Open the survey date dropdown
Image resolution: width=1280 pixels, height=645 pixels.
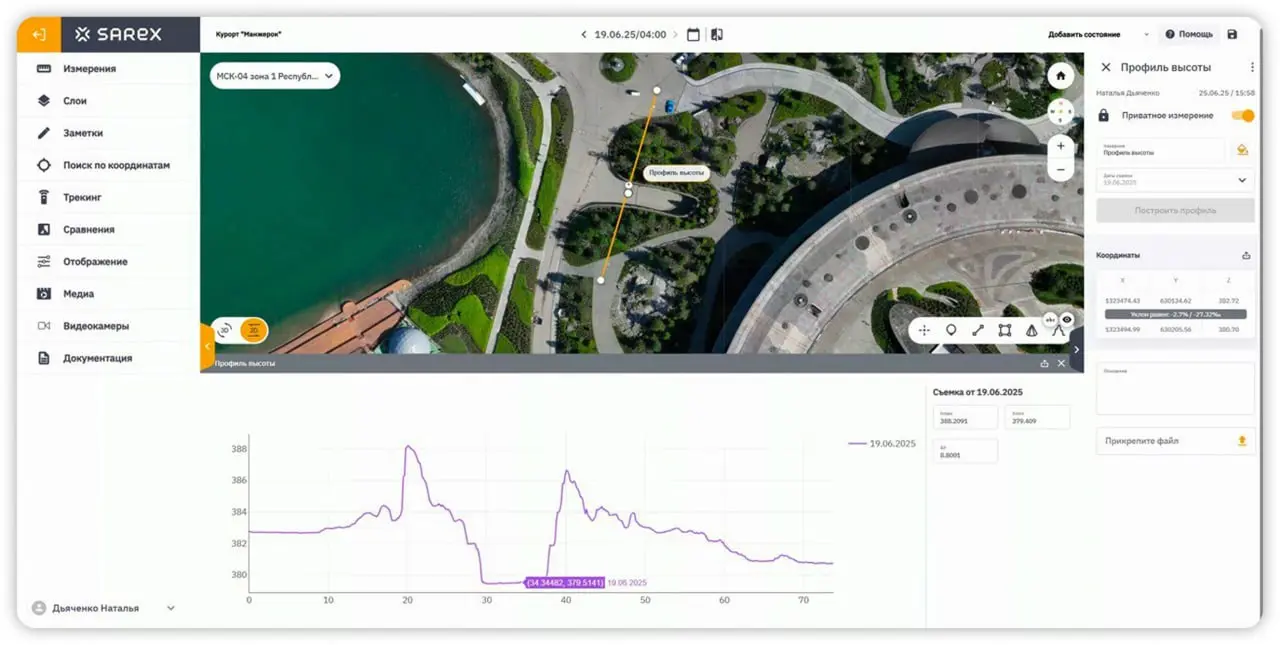click(x=1175, y=180)
